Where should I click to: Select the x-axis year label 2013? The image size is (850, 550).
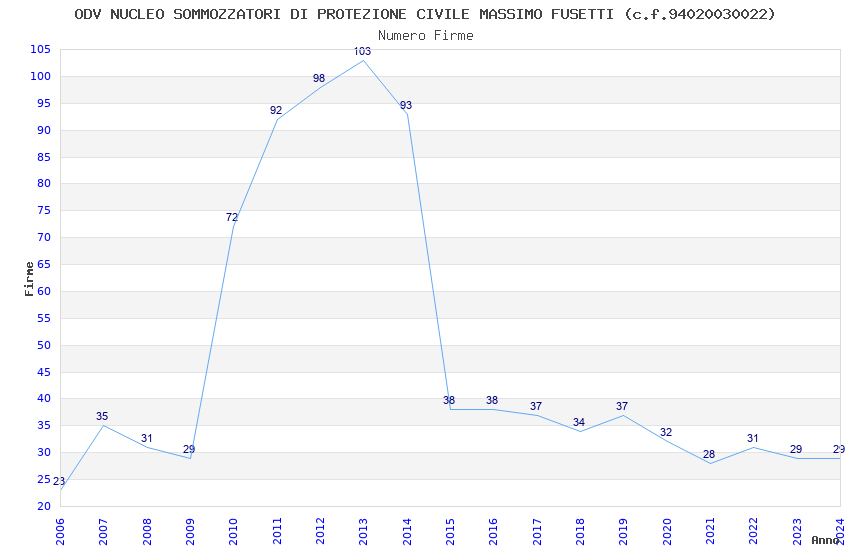[363, 532]
